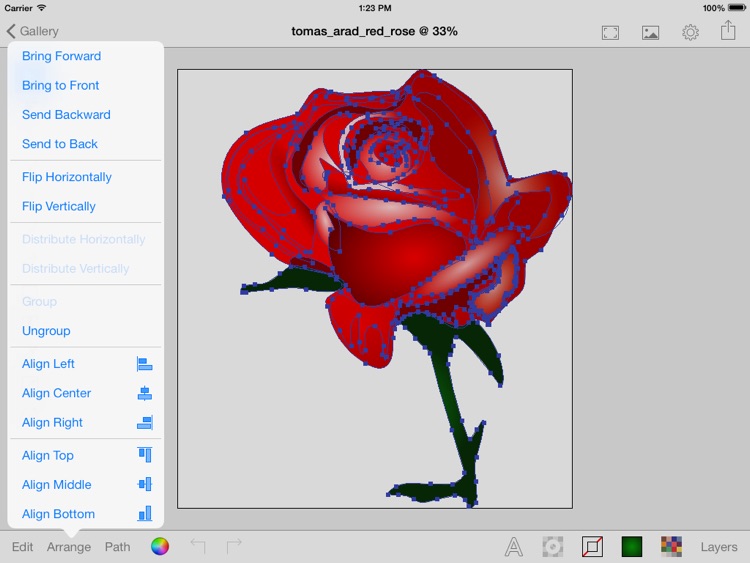This screenshot has height=563, width=750.
Task: Go back to the Gallery
Action: (x=32, y=31)
